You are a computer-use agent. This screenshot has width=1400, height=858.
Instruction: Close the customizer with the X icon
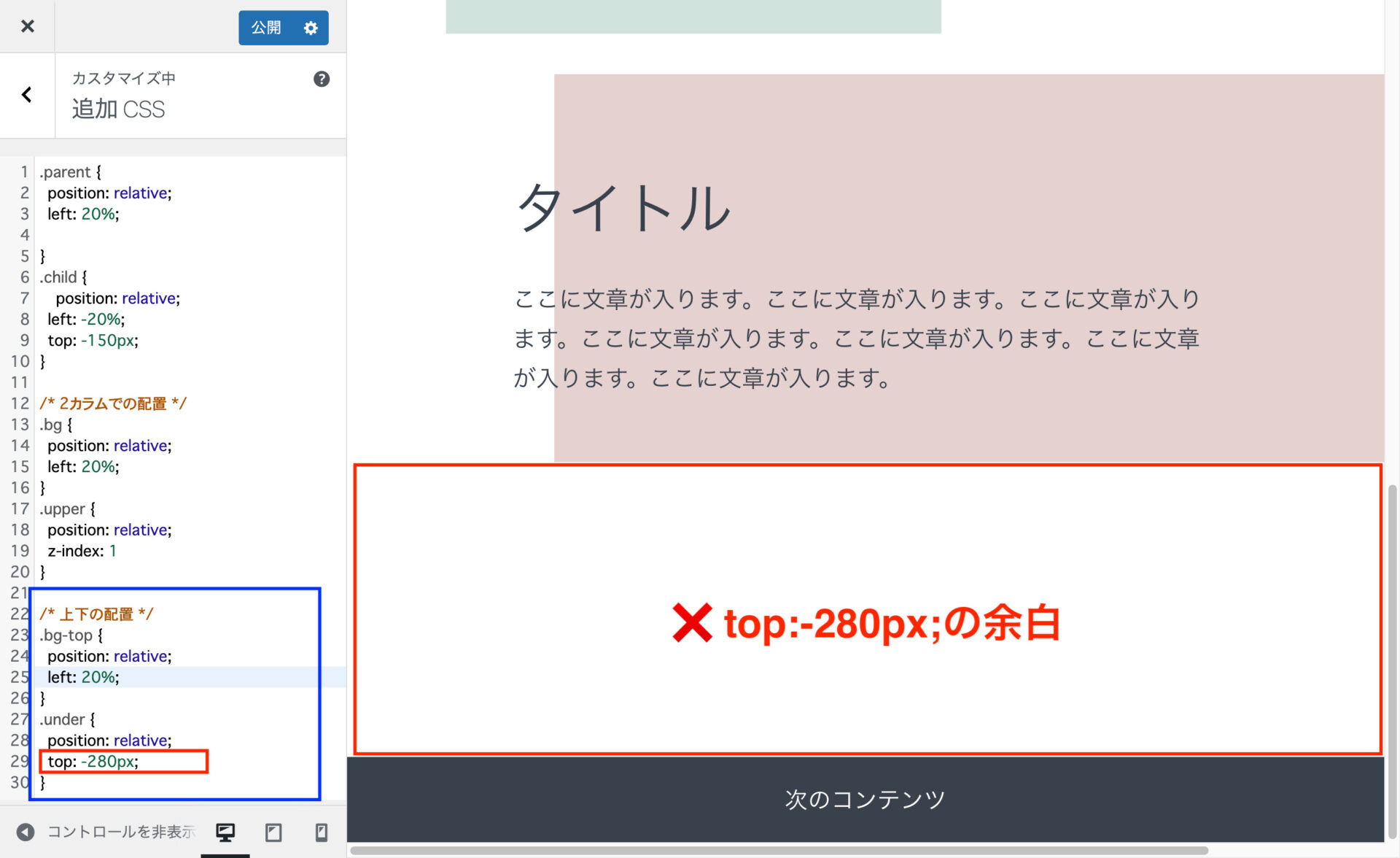click(27, 26)
